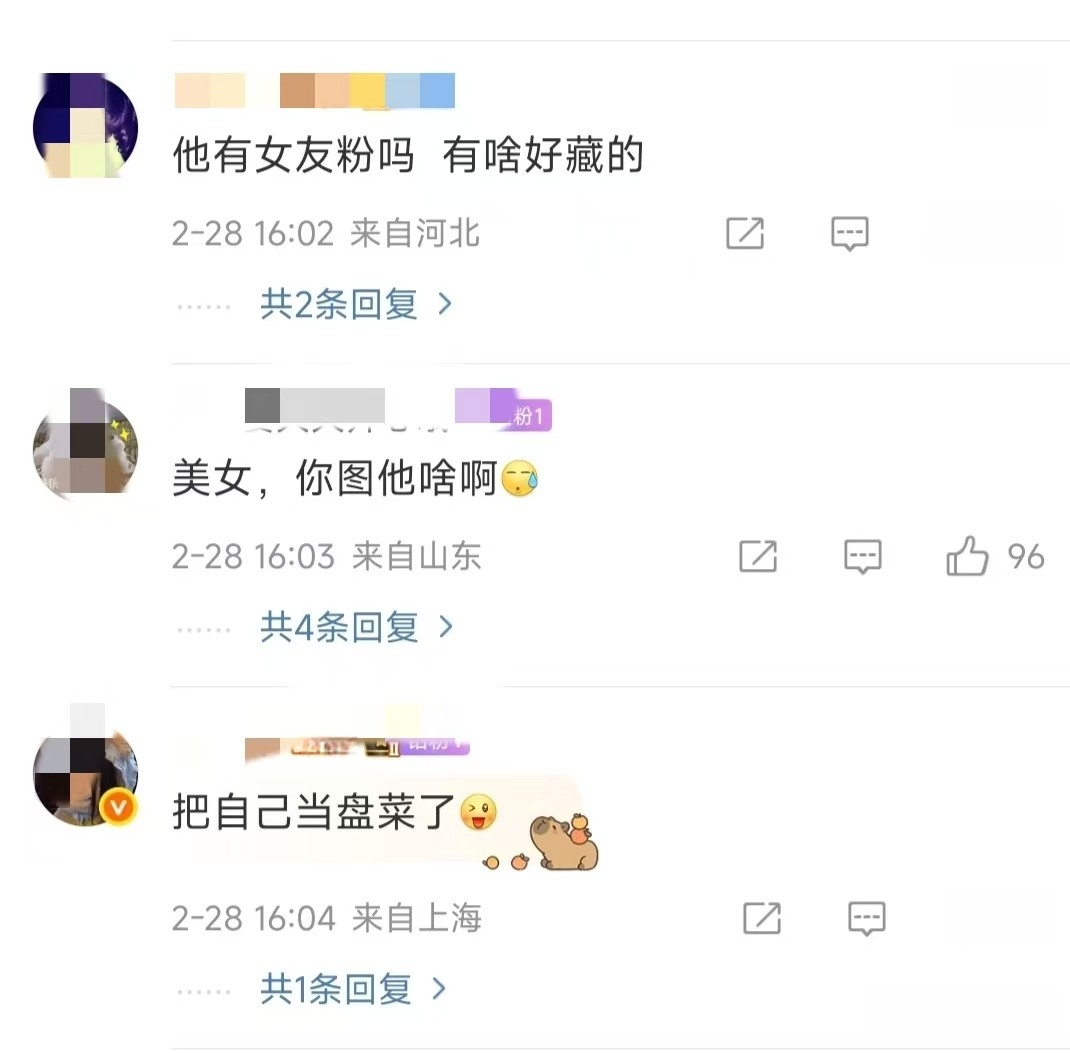Image resolution: width=1070 pixels, height=1053 pixels.
Task: Tap comment bubble icon on 山东 comment
Action: (x=863, y=556)
